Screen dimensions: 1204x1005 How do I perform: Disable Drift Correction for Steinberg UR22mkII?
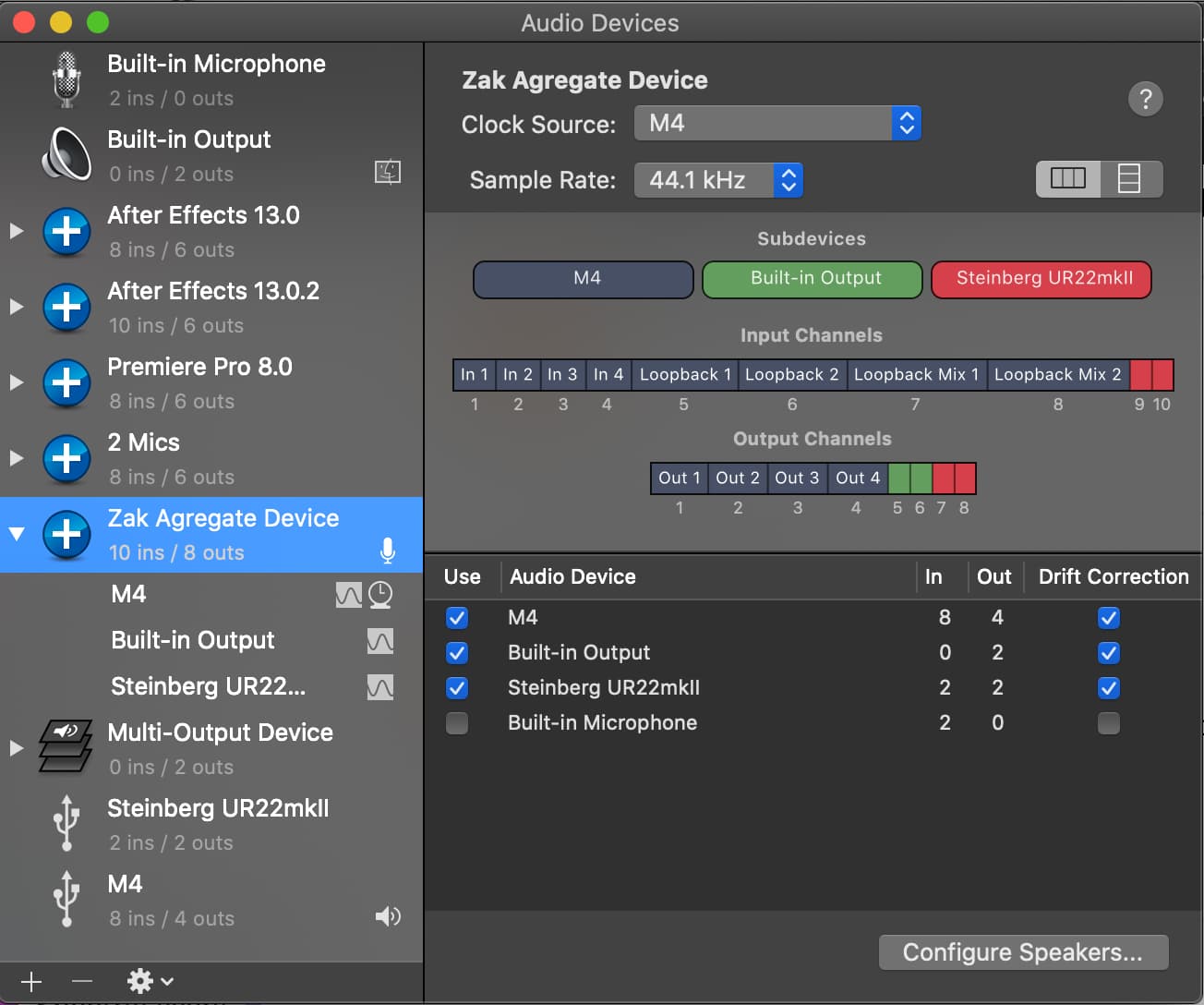click(x=1109, y=688)
